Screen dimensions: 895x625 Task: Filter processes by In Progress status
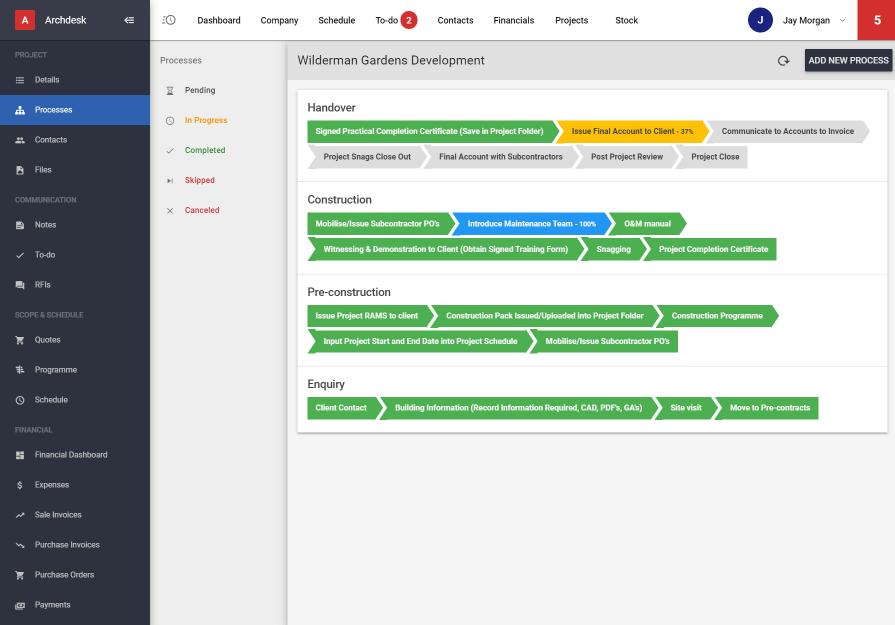tap(205, 120)
